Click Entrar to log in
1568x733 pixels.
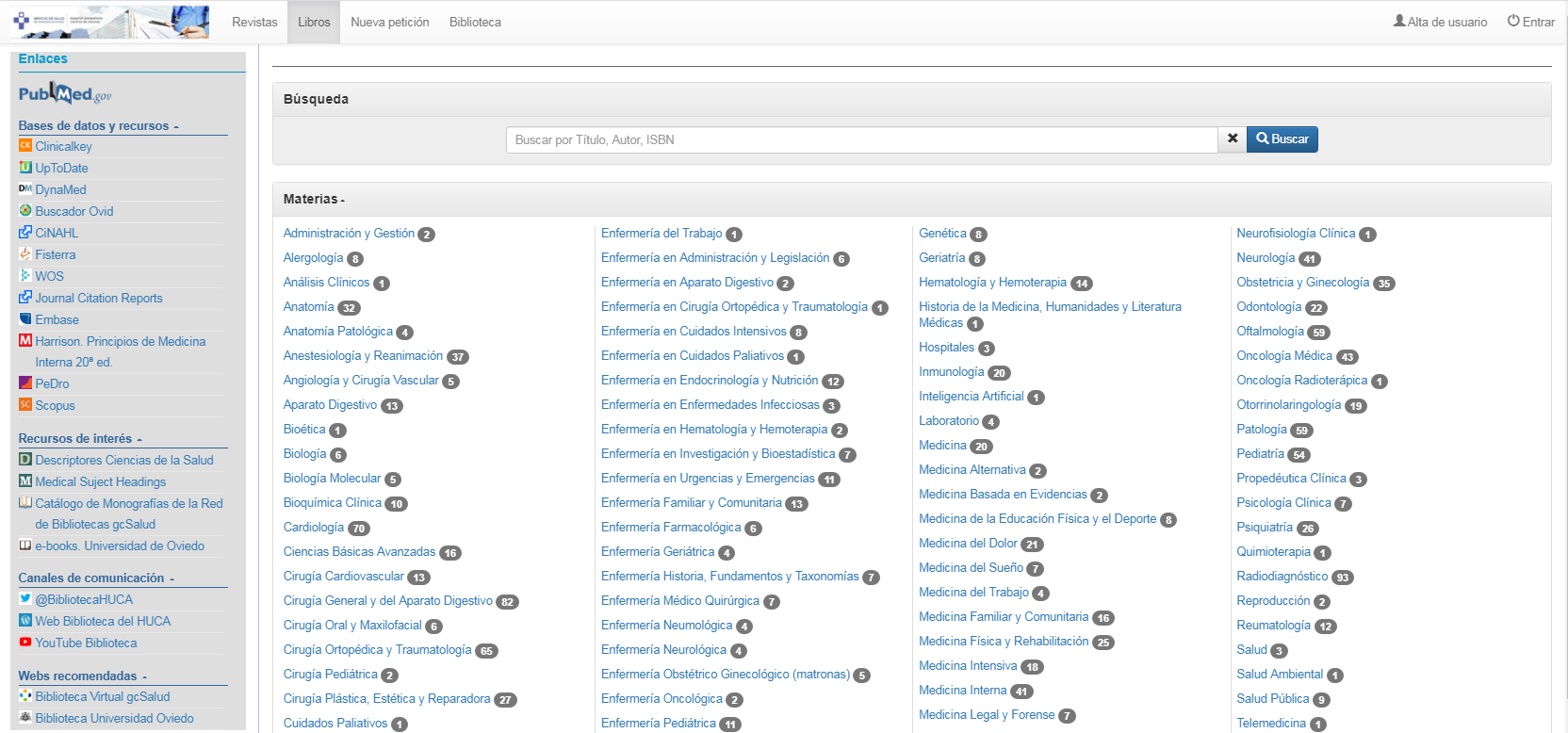click(x=1530, y=22)
